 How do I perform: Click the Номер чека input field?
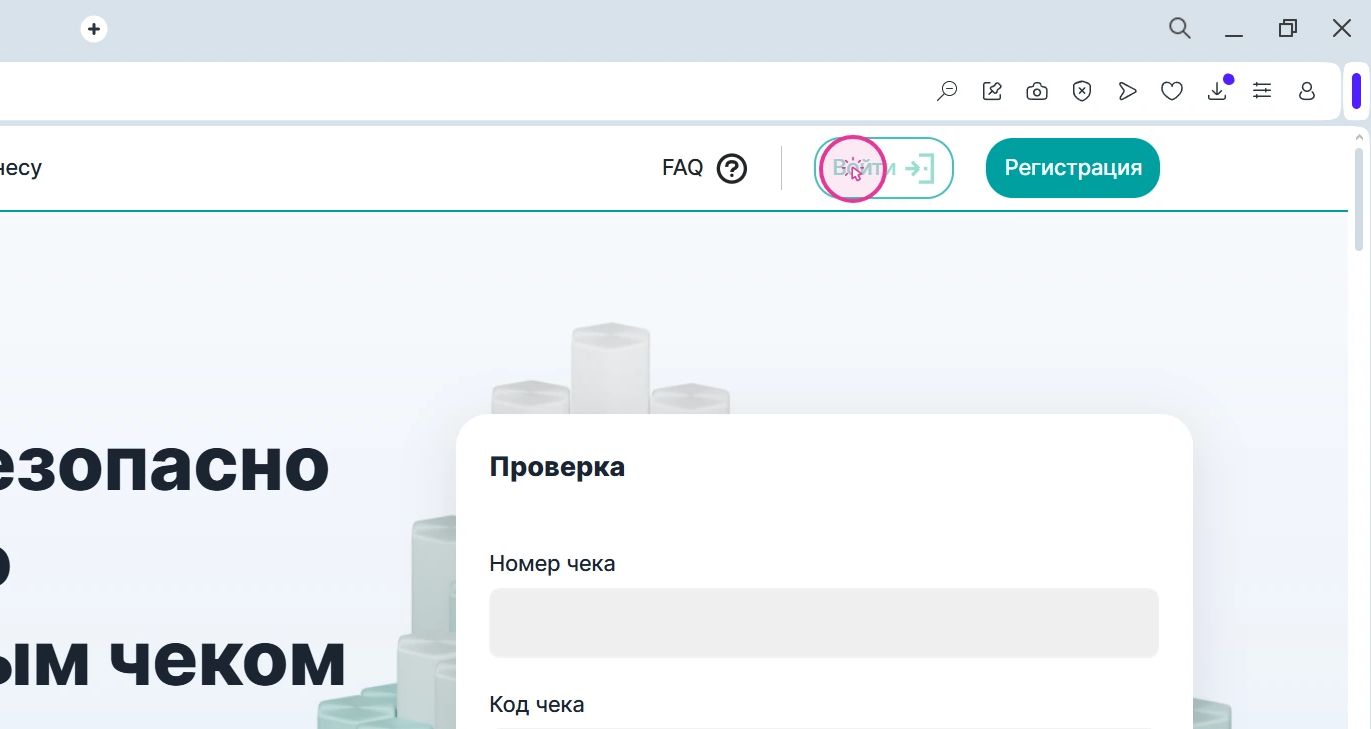[x=823, y=623]
